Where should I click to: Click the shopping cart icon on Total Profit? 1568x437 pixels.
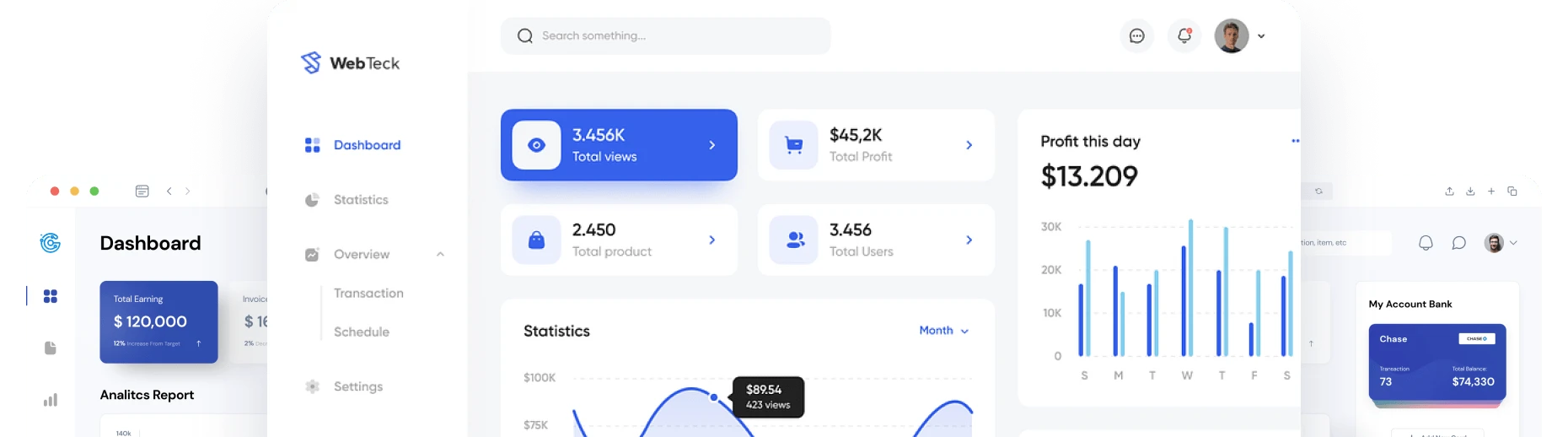(793, 145)
